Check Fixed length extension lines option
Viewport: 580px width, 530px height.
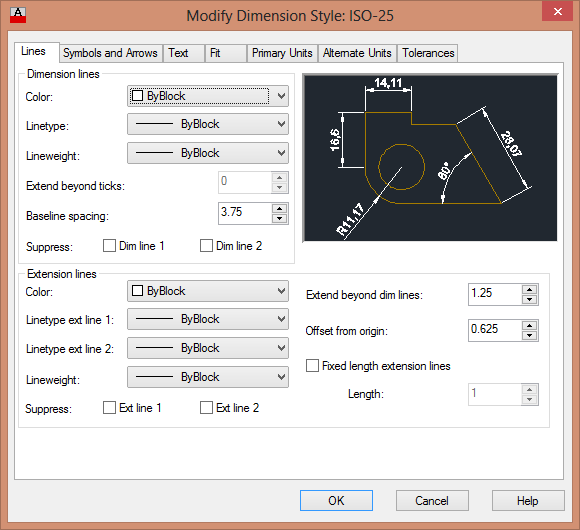312,366
